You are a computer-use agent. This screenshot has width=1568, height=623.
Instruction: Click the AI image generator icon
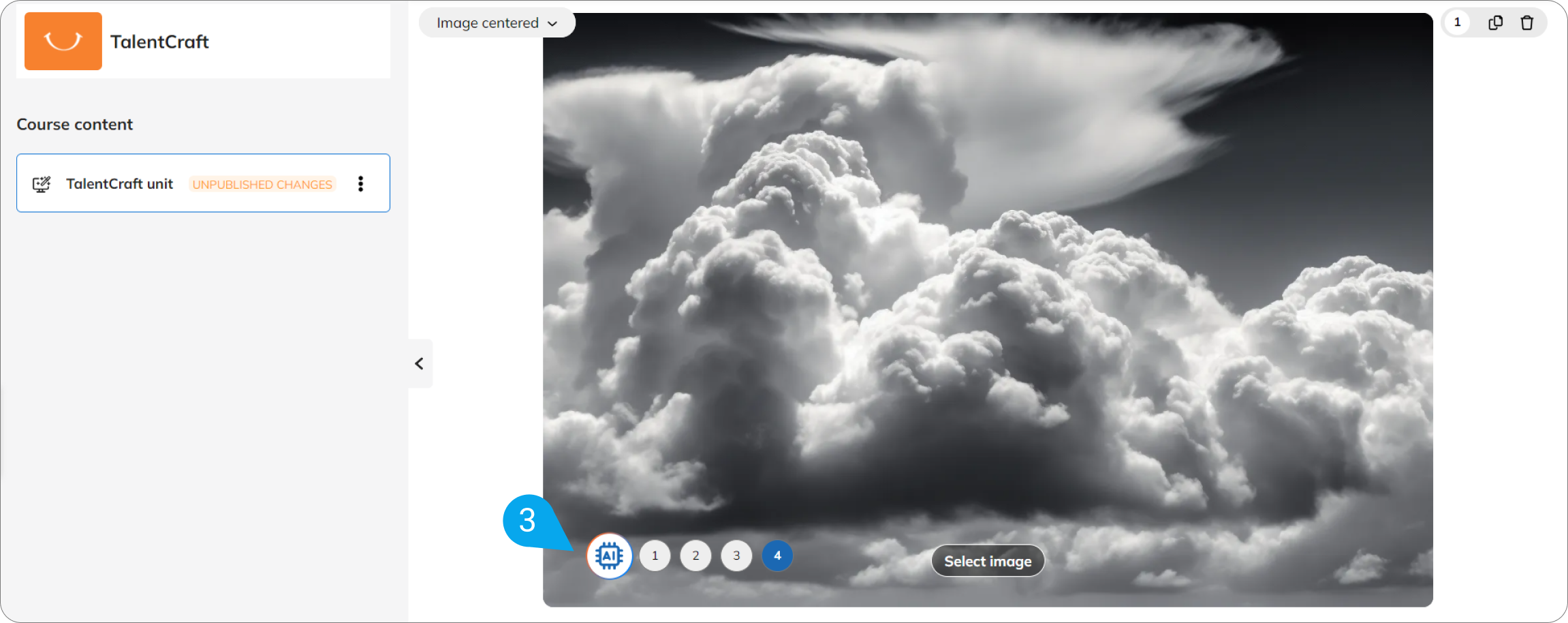coord(610,556)
